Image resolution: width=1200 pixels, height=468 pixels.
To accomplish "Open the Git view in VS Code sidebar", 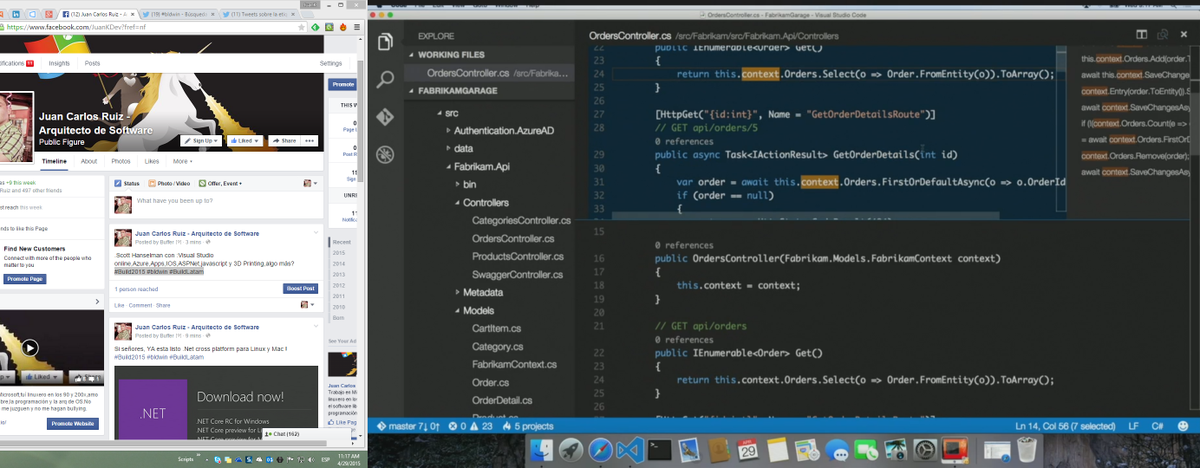I will (385, 117).
